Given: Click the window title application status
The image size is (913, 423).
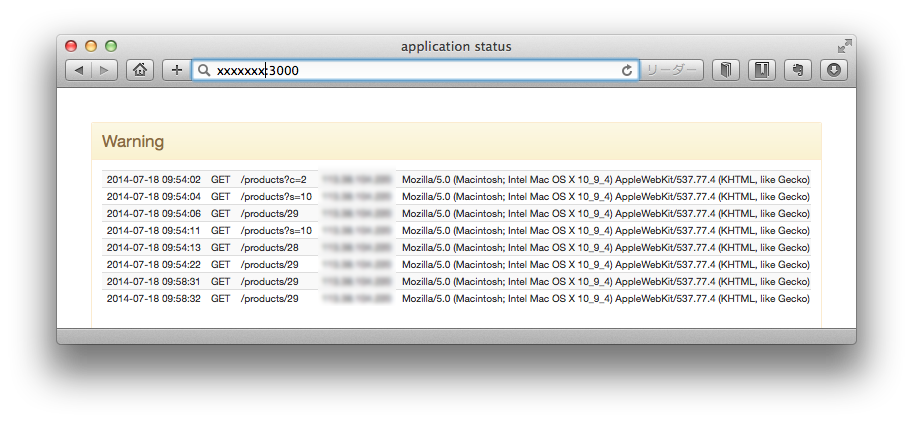Looking at the screenshot, I should pos(456,47).
